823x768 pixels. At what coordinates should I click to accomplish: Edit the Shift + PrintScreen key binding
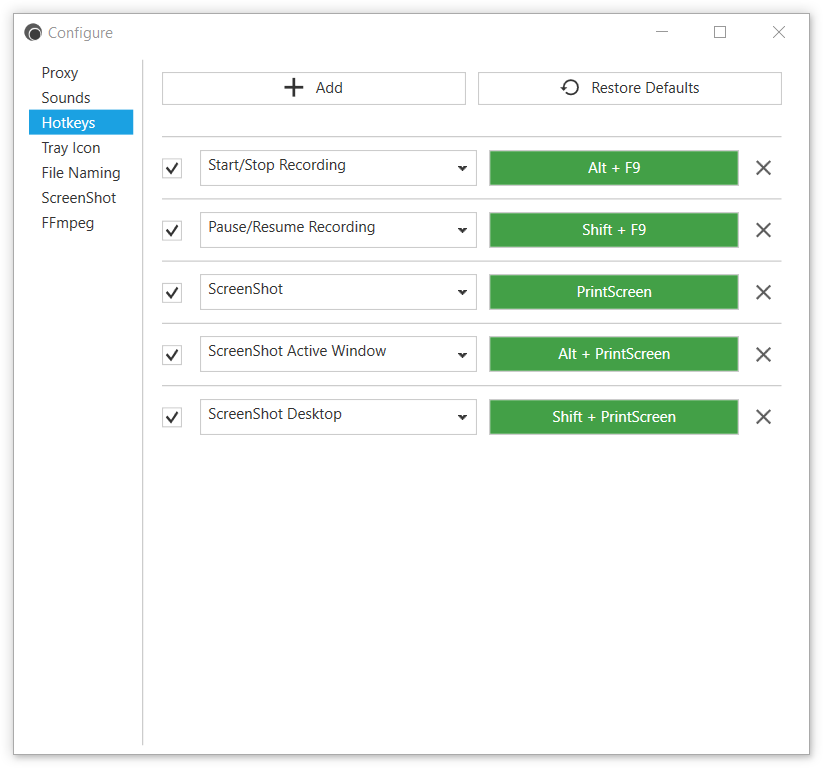614,417
